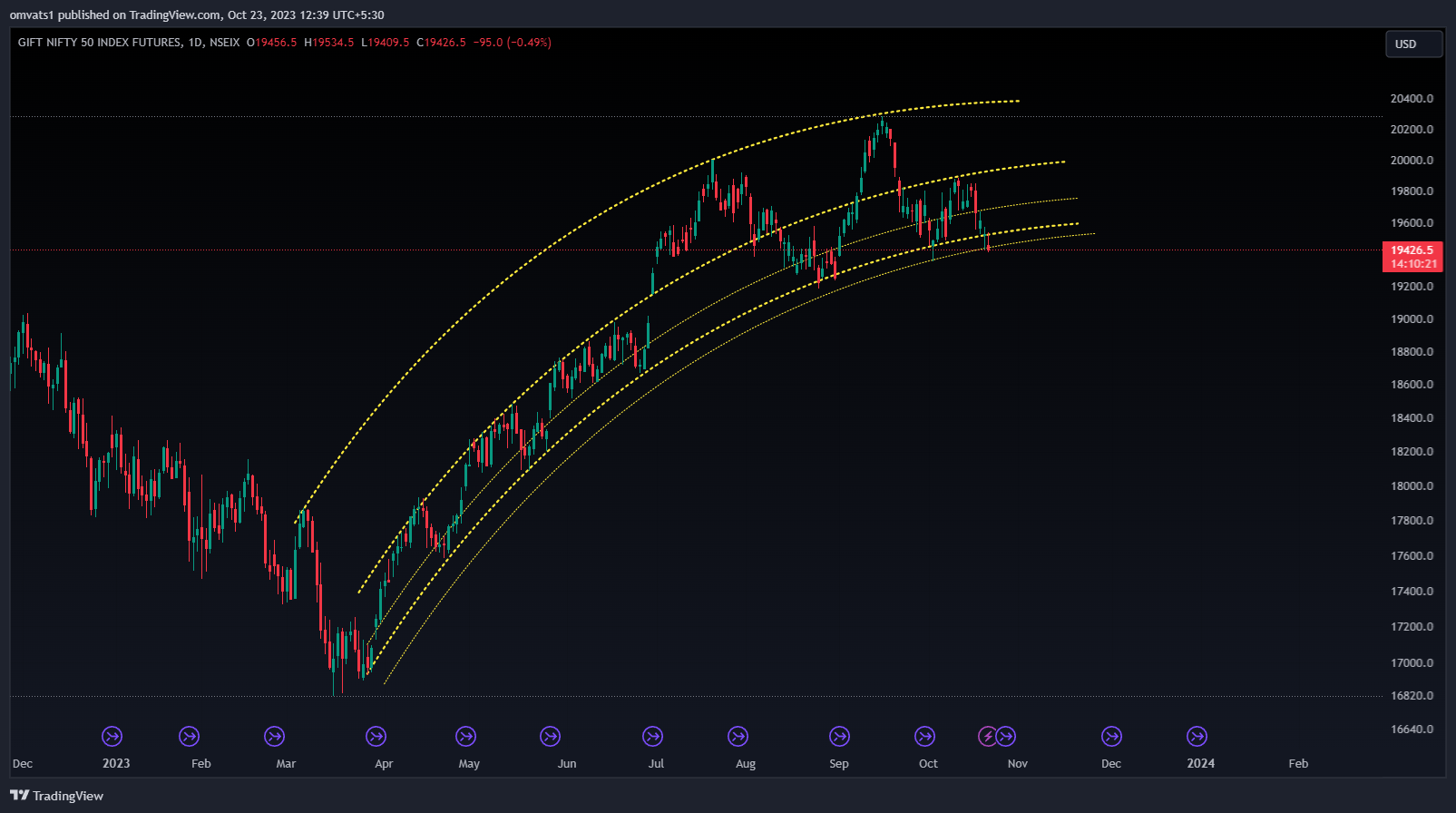
Task: Click the 19800.0 price axis label
Action: tap(1412, 191)
